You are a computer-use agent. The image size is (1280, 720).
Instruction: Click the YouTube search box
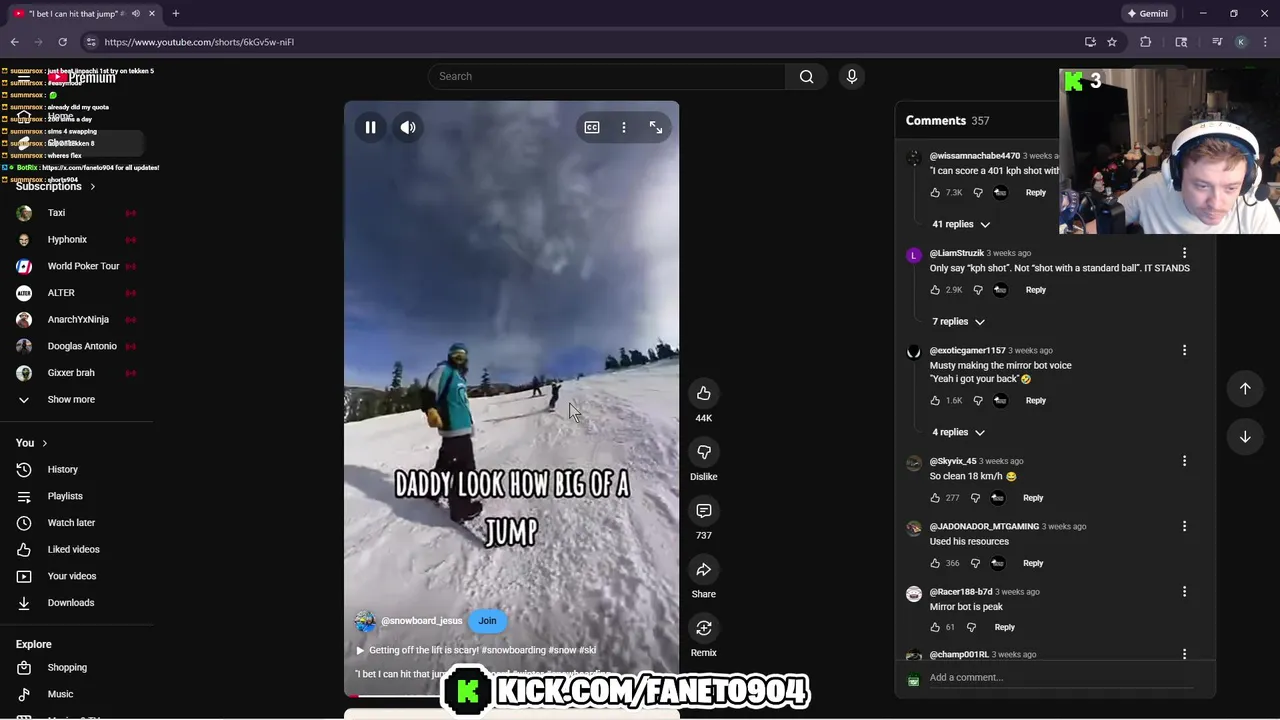pyautogui.click(x=607, y=76)
